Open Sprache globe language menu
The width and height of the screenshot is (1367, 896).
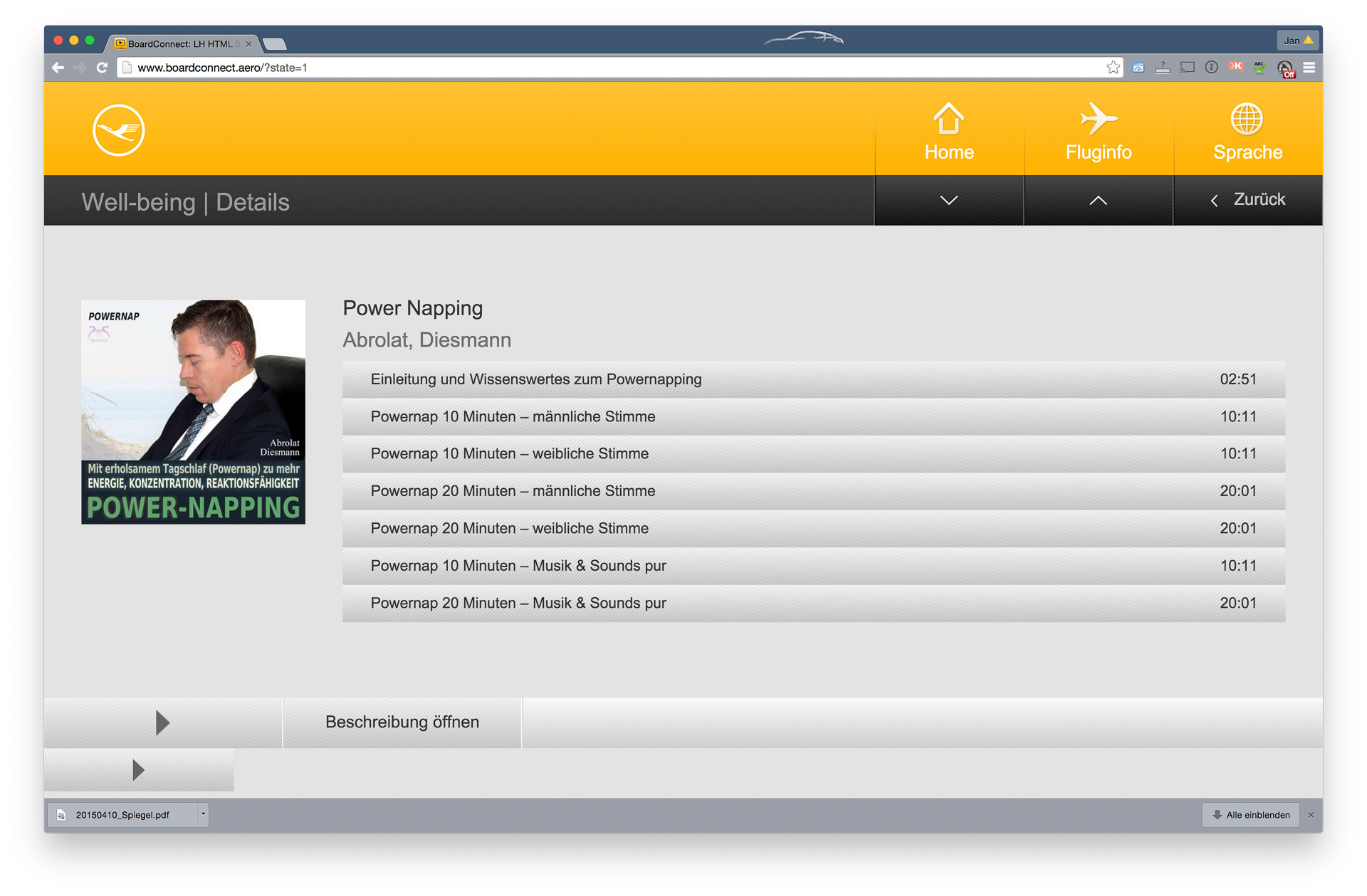[x=1247, y=130]
